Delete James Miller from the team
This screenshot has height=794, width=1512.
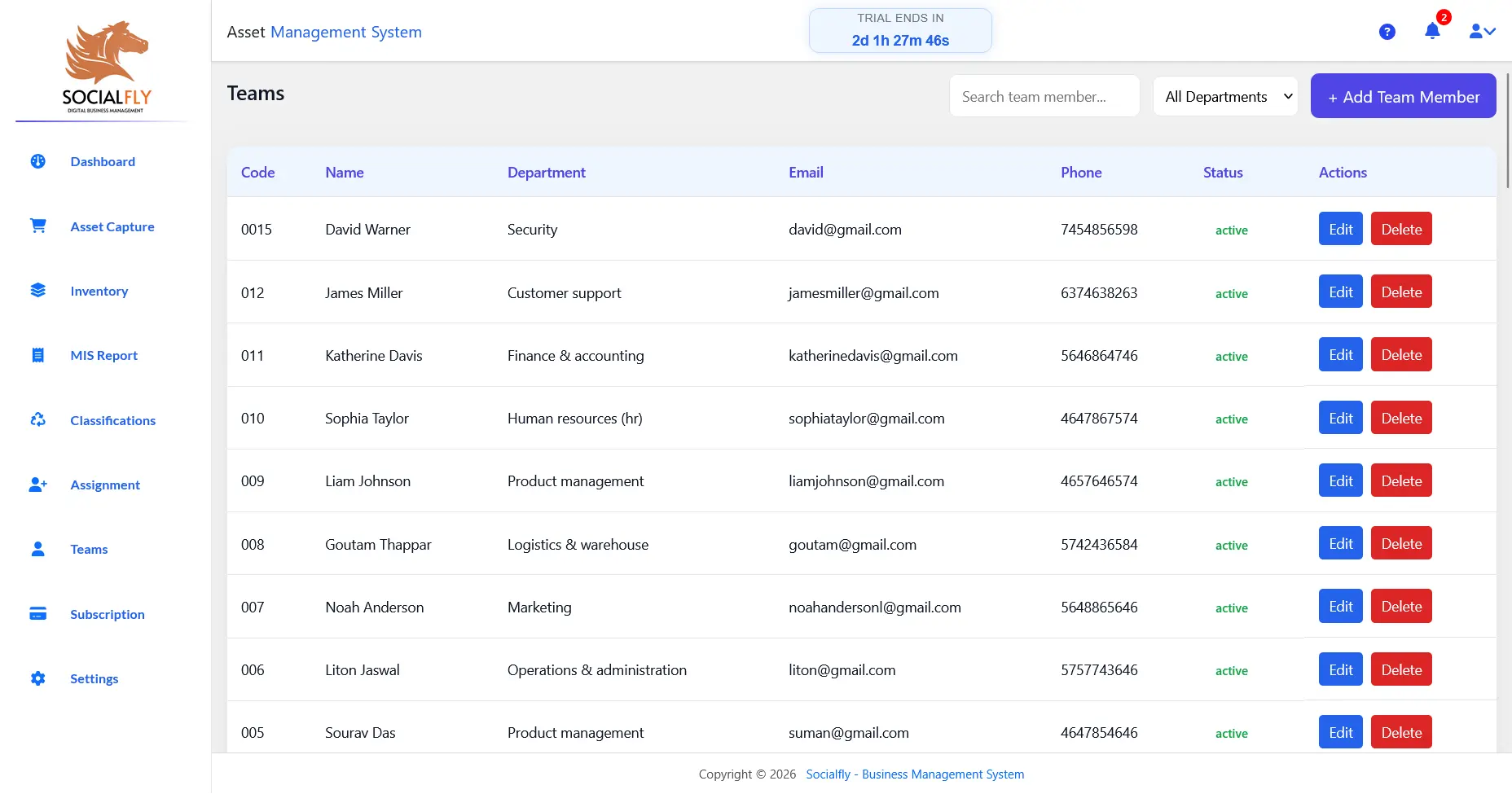tap(1400, 292)
